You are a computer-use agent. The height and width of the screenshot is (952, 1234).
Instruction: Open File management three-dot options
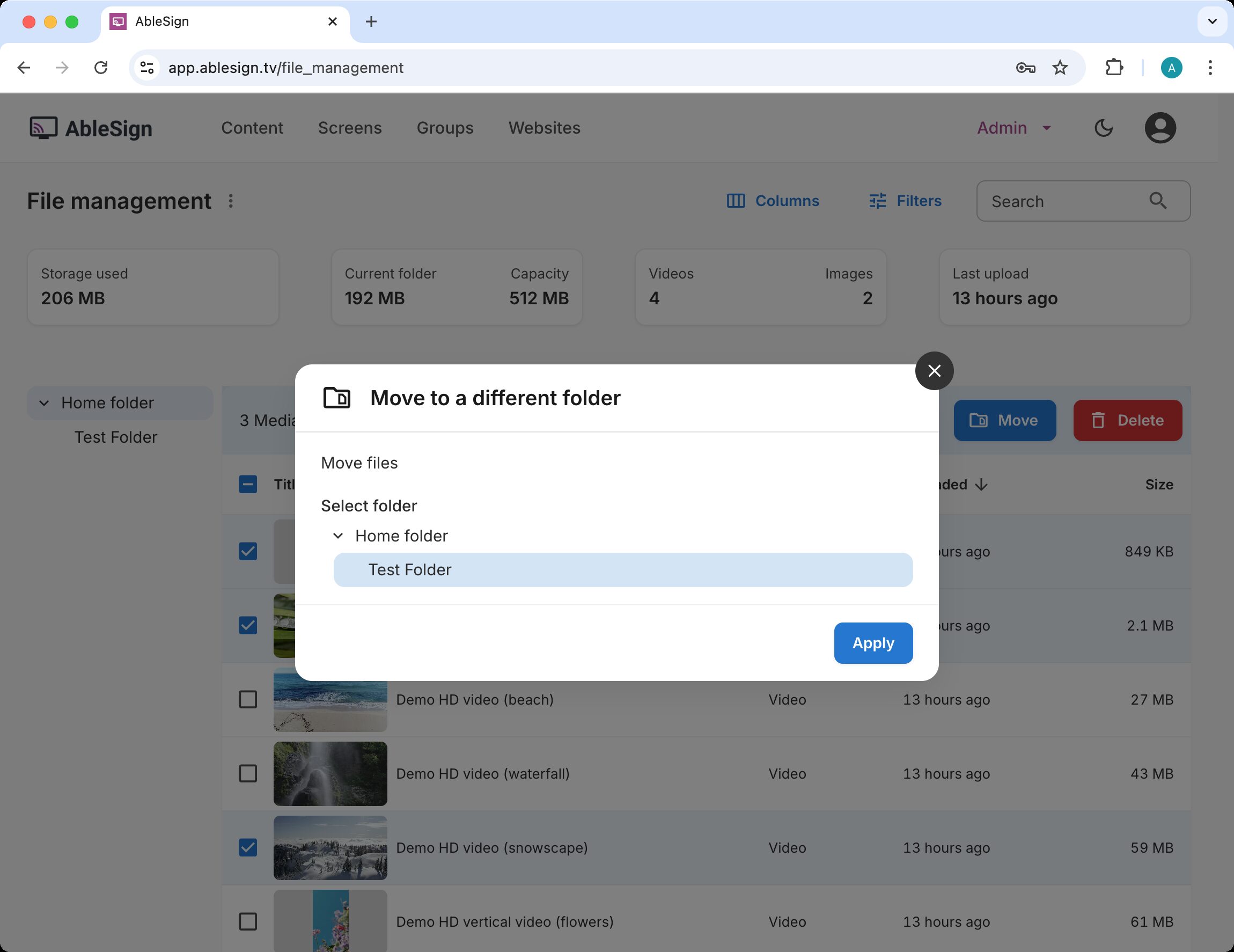click(x=231, y=201)
